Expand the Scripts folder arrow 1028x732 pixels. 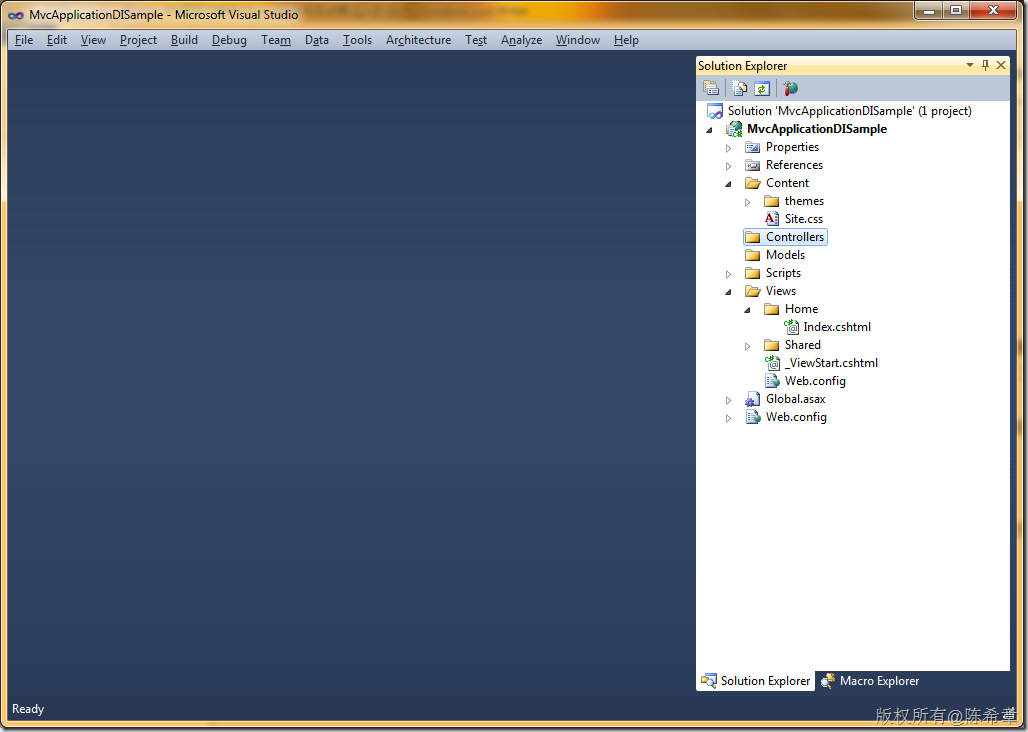click(x=728, y=274)
